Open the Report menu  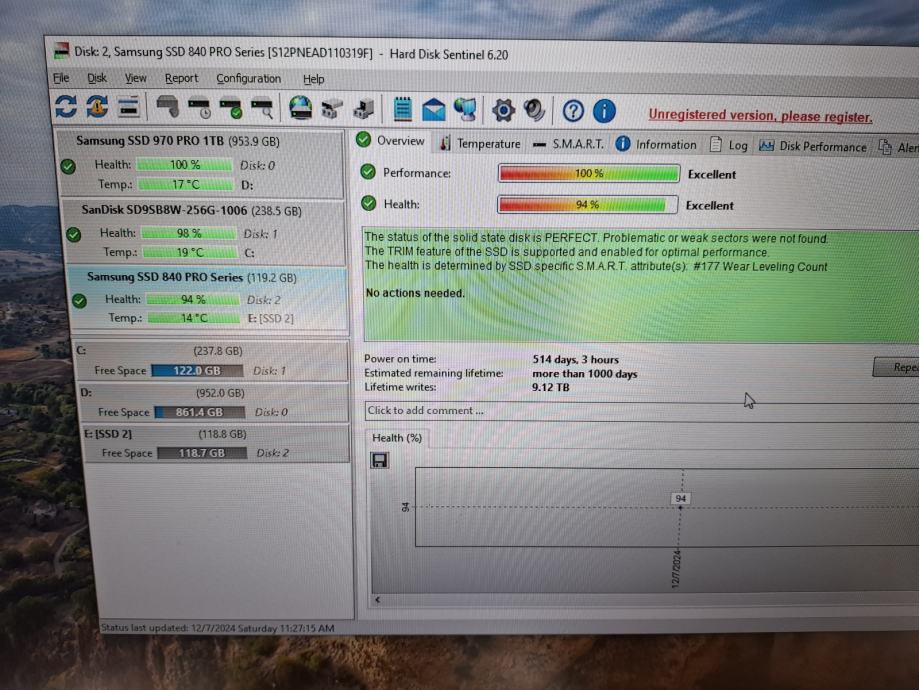181,78
